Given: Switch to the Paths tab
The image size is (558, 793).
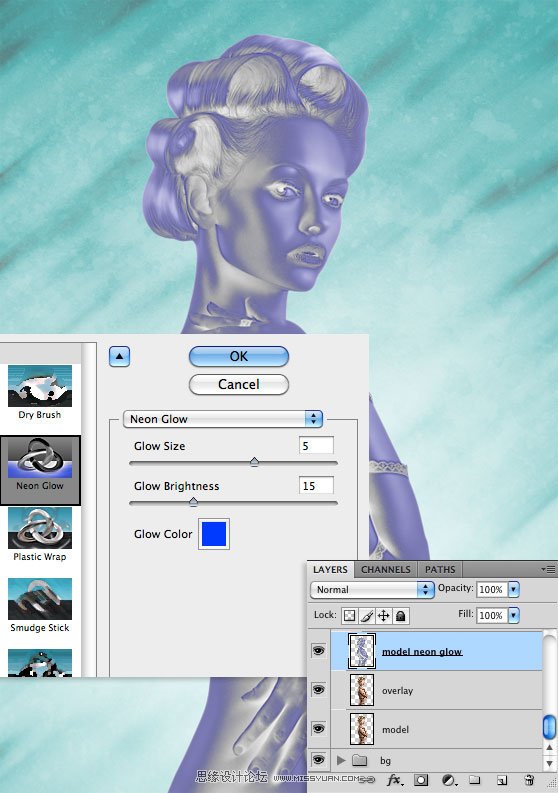Looking at the screenshot, I should (440, 569).
